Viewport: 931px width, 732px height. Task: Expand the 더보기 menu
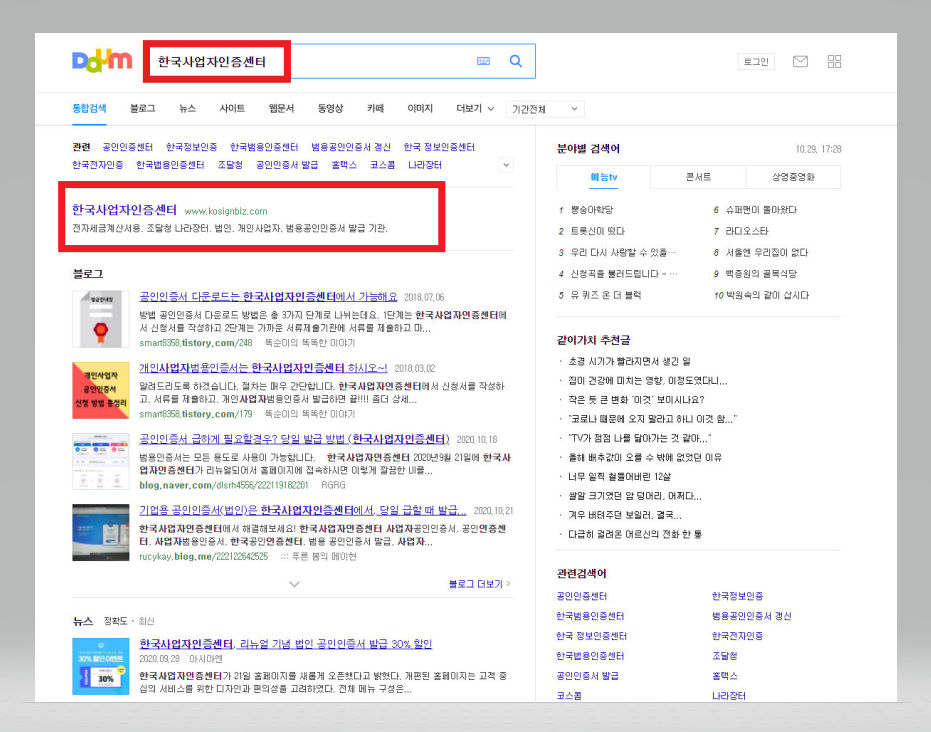[474, 109]
